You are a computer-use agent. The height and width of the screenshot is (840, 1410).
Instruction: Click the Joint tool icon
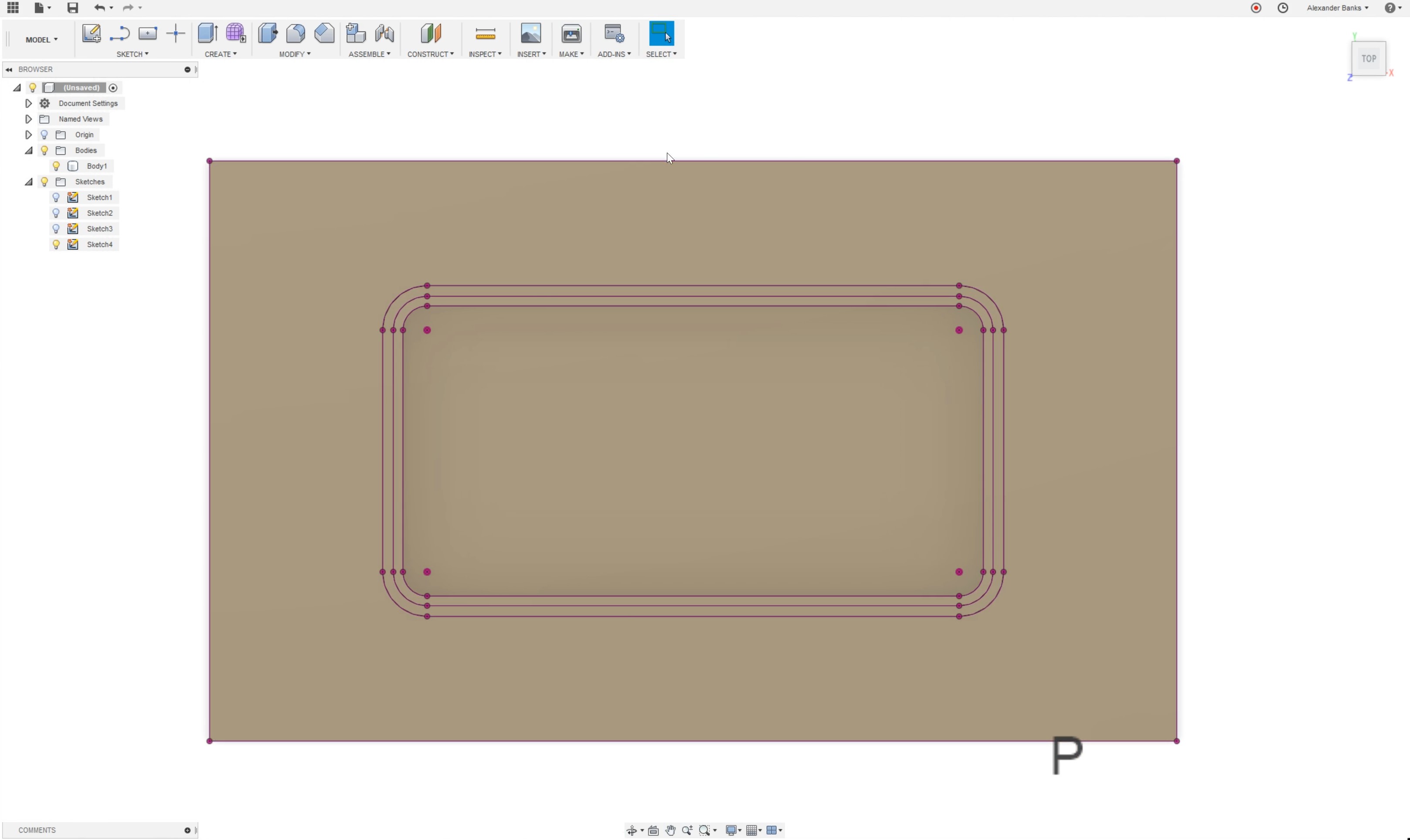click(x=384, y=34)
